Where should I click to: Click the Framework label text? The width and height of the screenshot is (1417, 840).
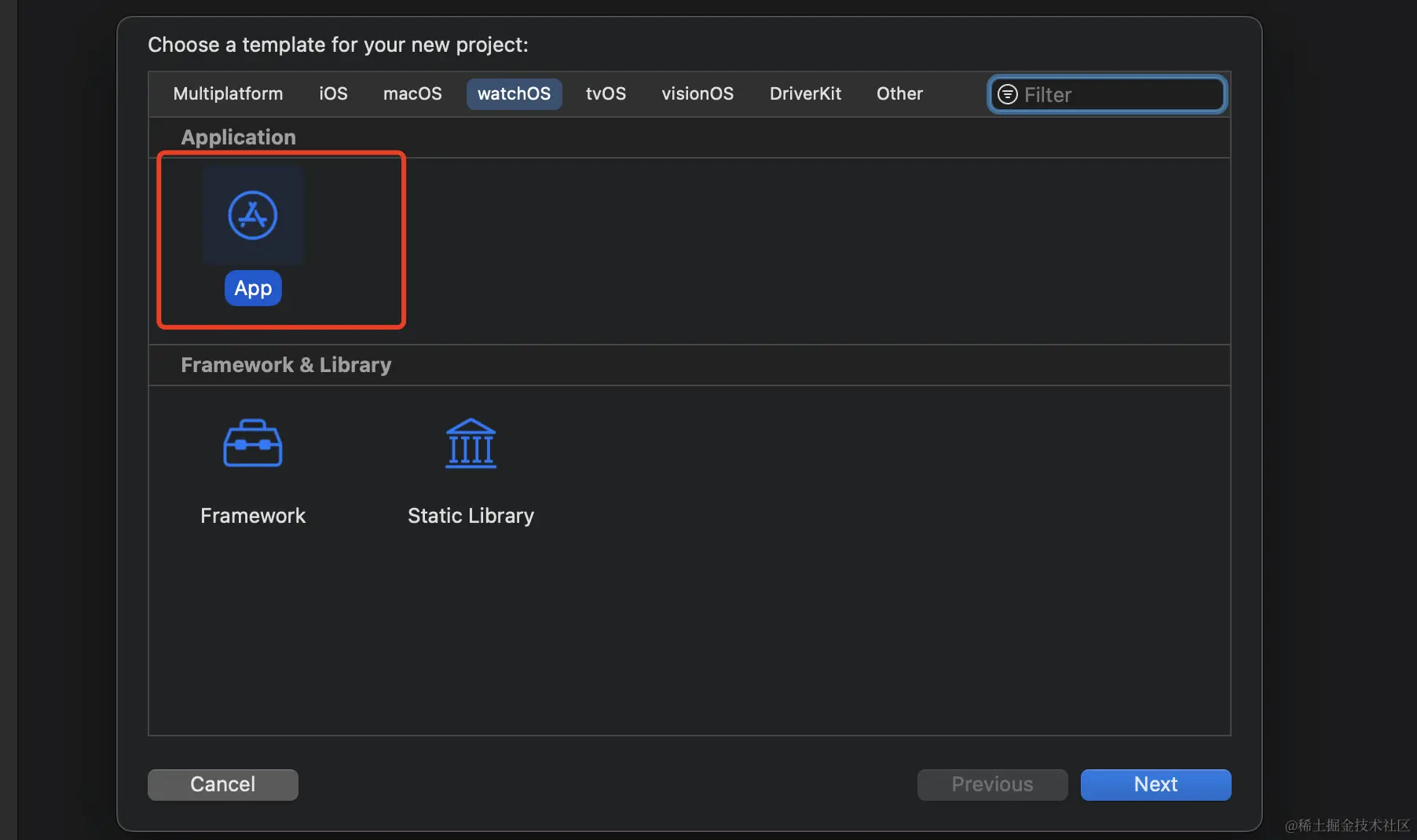tap(253, 516)
